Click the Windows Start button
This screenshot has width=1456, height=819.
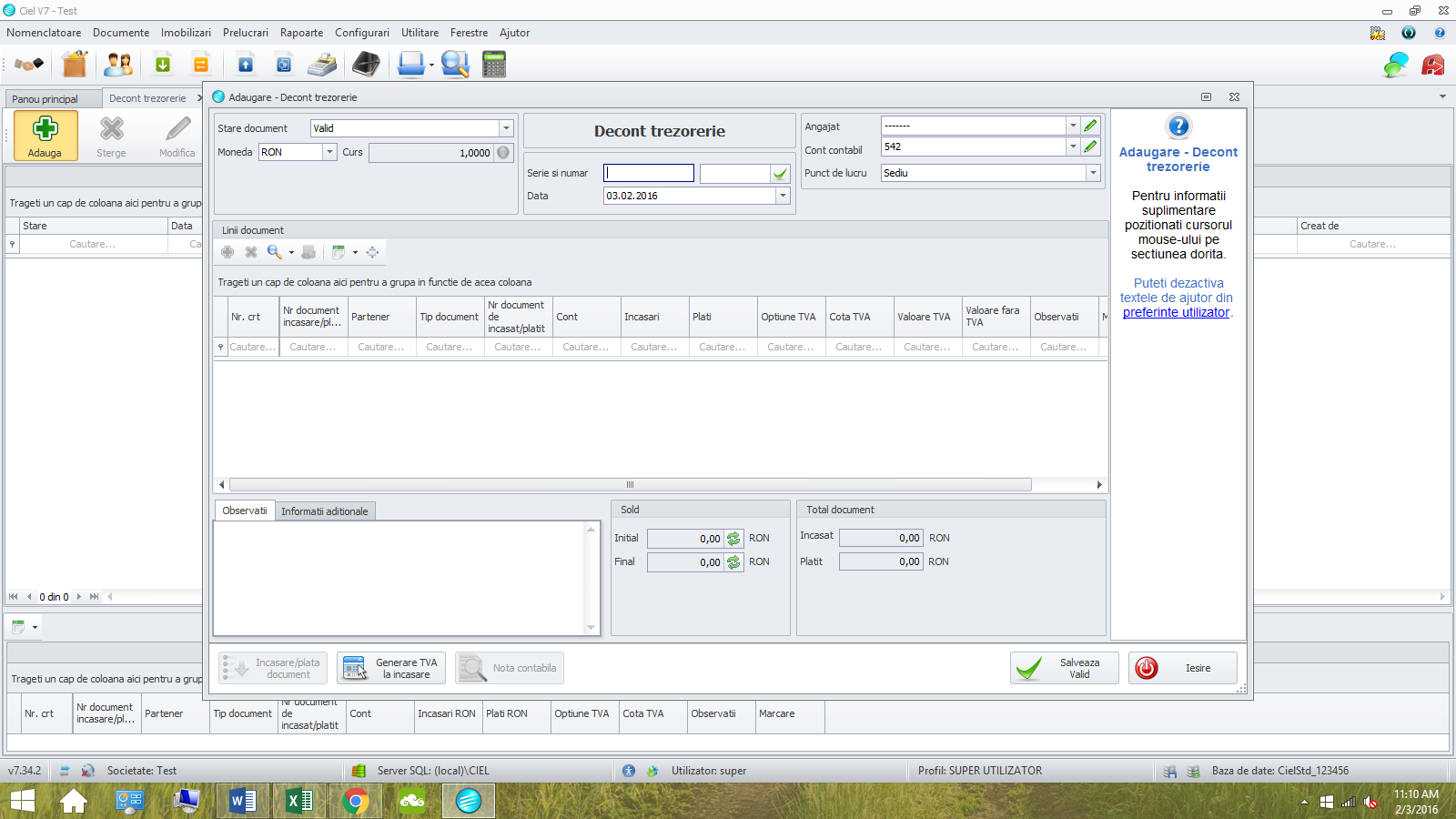(22, 801)
